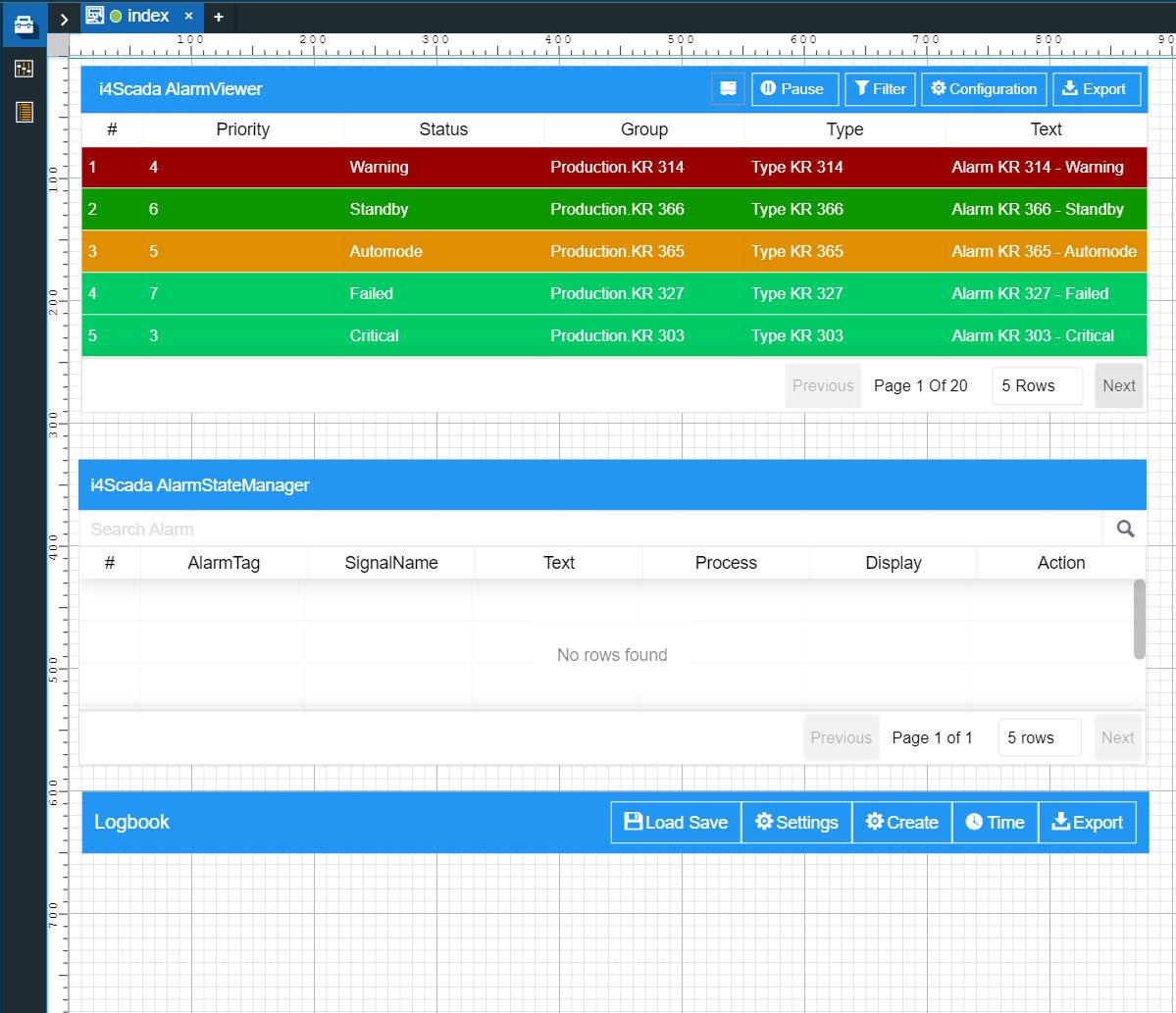Open the AlarmViewer 5 Rows selector
The width and height of the screenshot is (1176, 1013).
coord(1037,386)
